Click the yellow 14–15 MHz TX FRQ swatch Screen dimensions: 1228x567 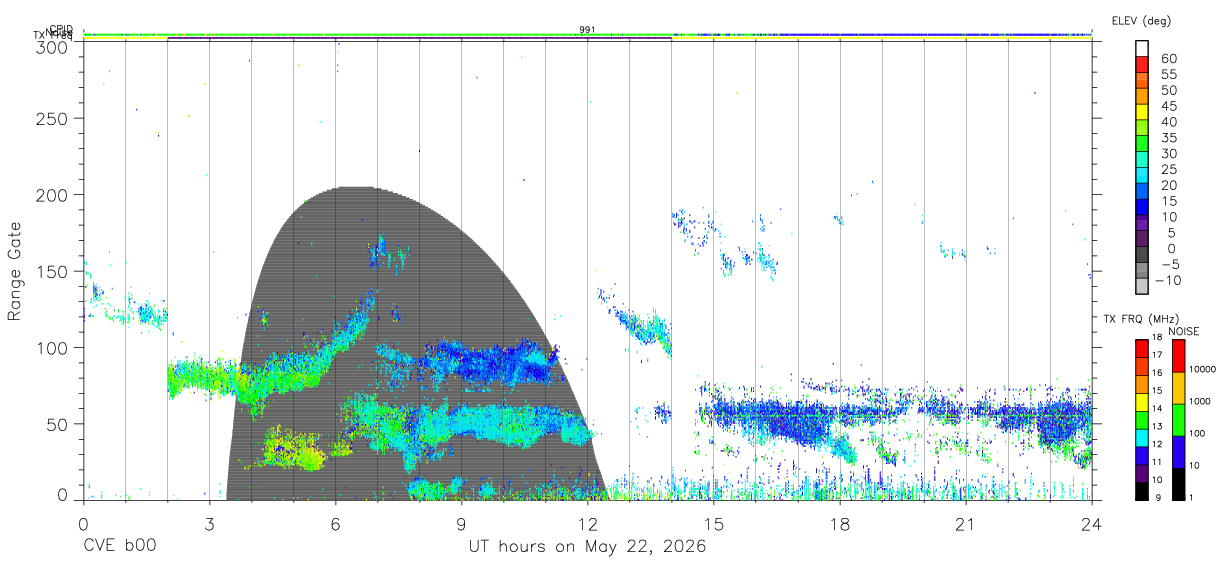[1142, 400]
